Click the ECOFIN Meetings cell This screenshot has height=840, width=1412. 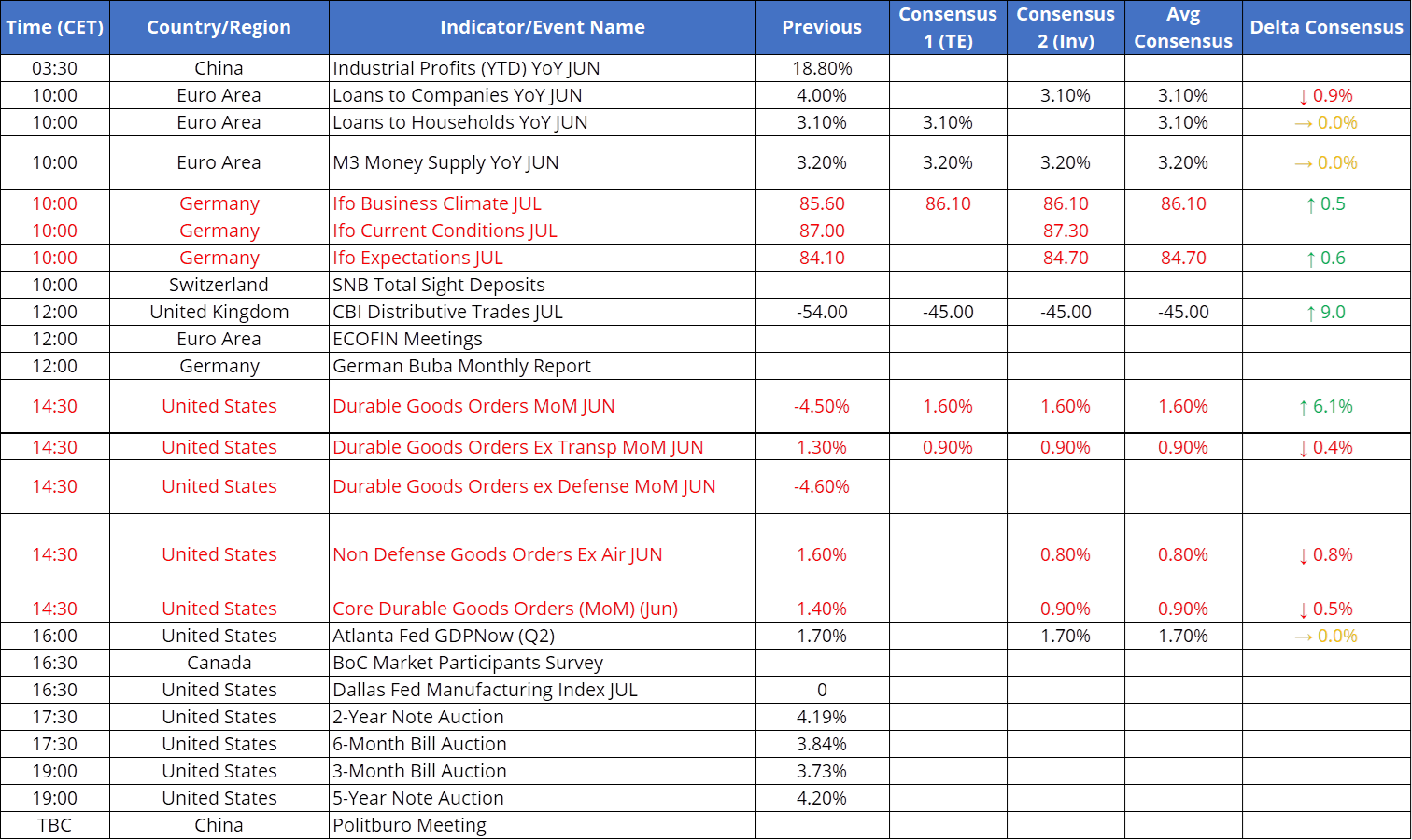(543, 339)
